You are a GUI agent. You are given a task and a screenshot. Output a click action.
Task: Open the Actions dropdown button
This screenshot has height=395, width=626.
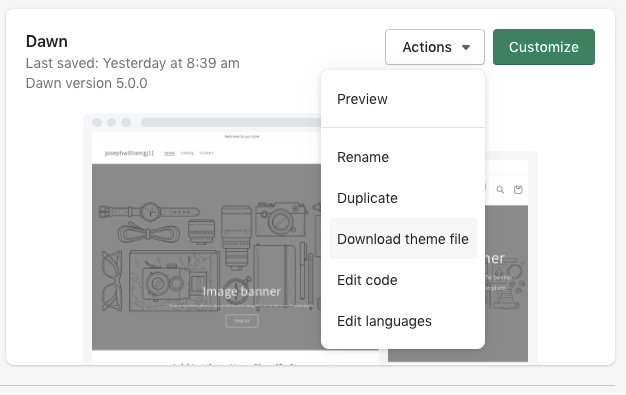pyautogui.click(x=435, y=47)
